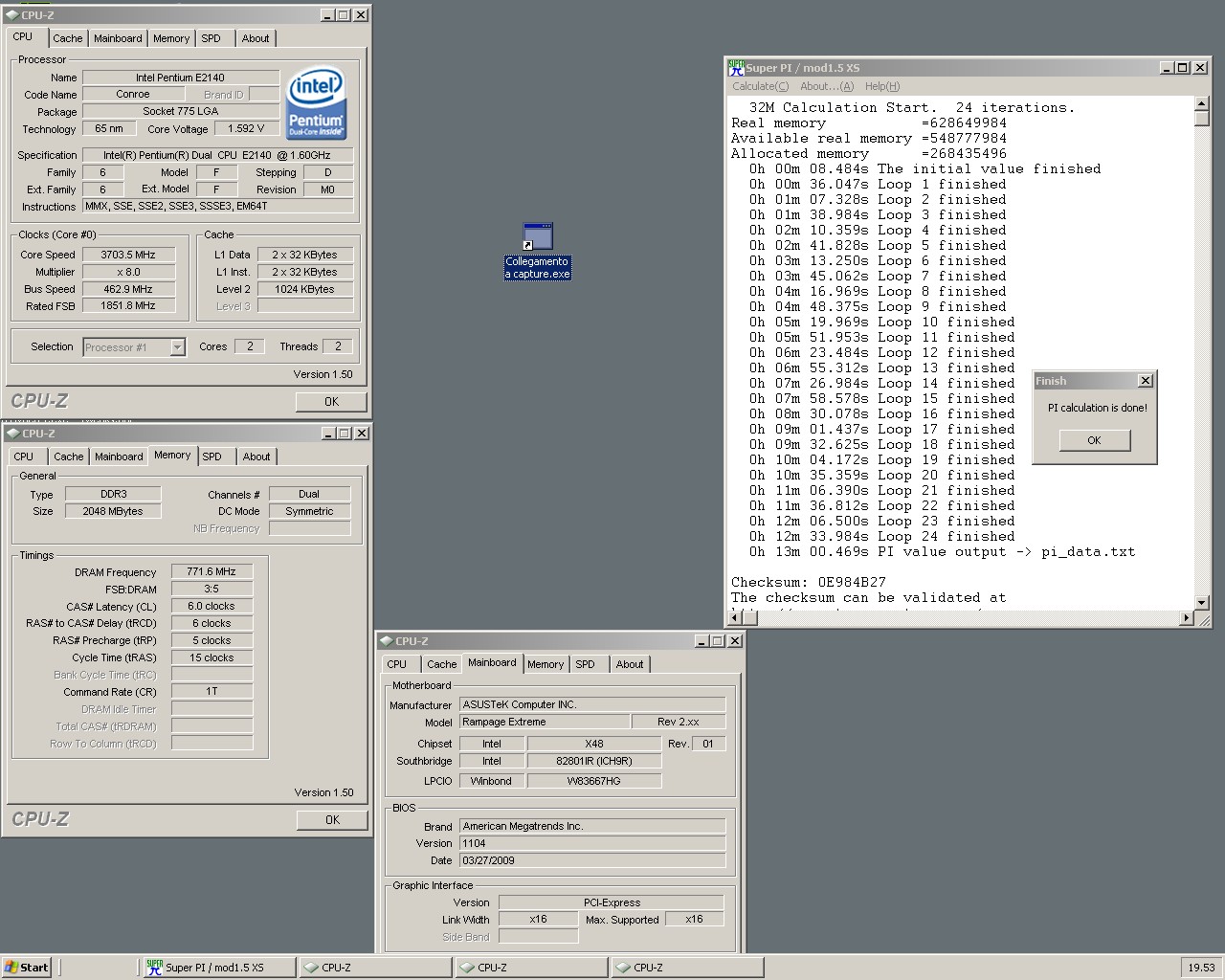Image resolution: width=1225 pixels, height=980 pixels.
Task: Click Super PI horizontal scrollbar right arrow
Action: click(x=1188, y=618)
